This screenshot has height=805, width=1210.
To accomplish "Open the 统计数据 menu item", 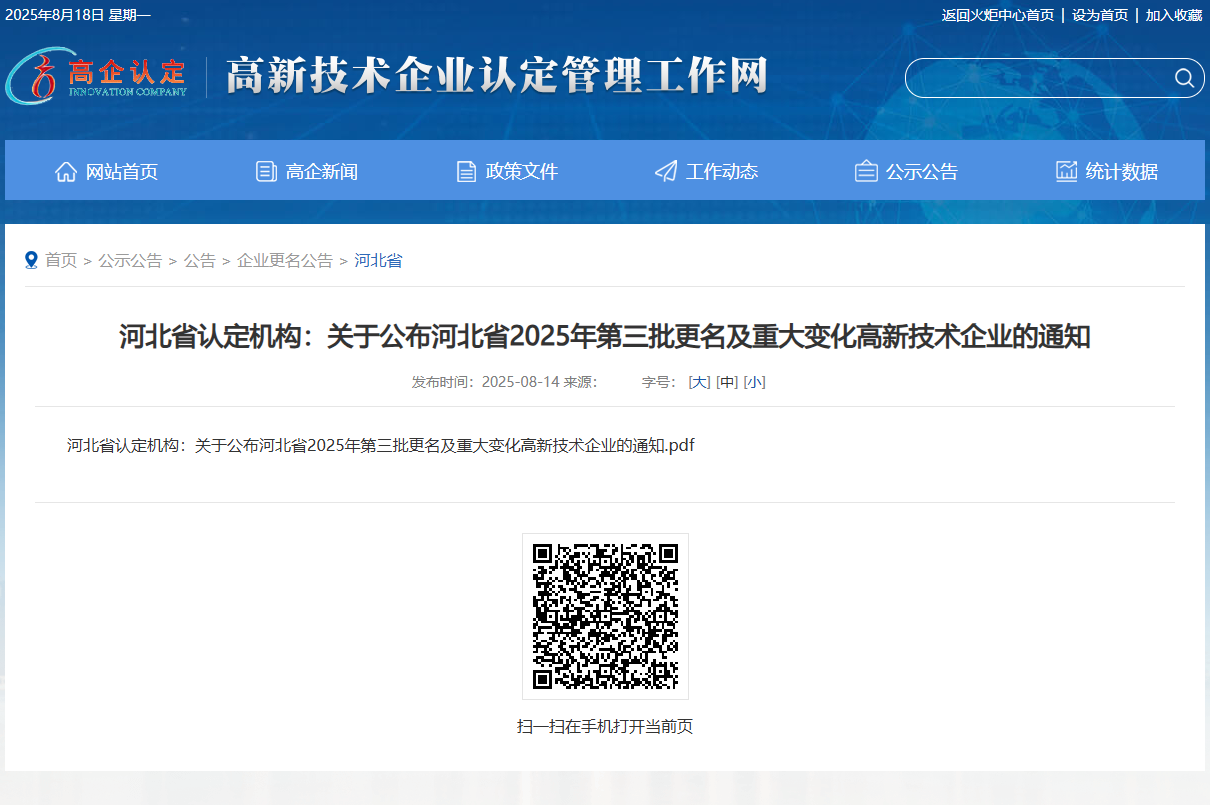I will [x=1106, y=171].
